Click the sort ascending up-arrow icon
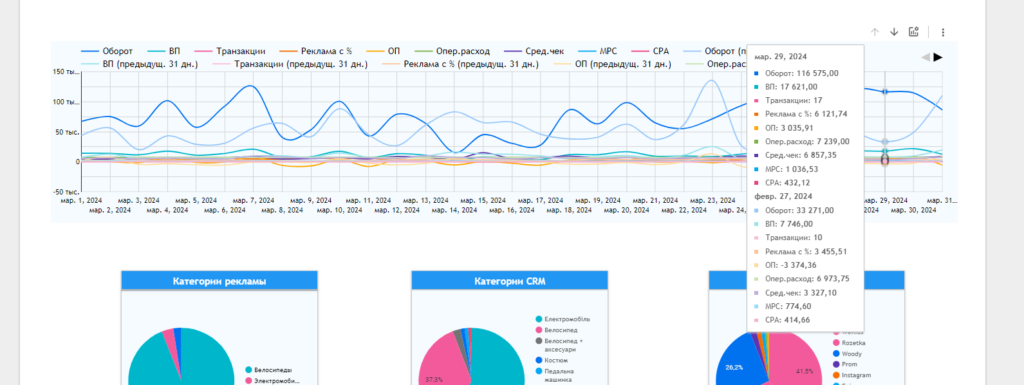This screenshot has width=1024, height=385. coord(875,32)
